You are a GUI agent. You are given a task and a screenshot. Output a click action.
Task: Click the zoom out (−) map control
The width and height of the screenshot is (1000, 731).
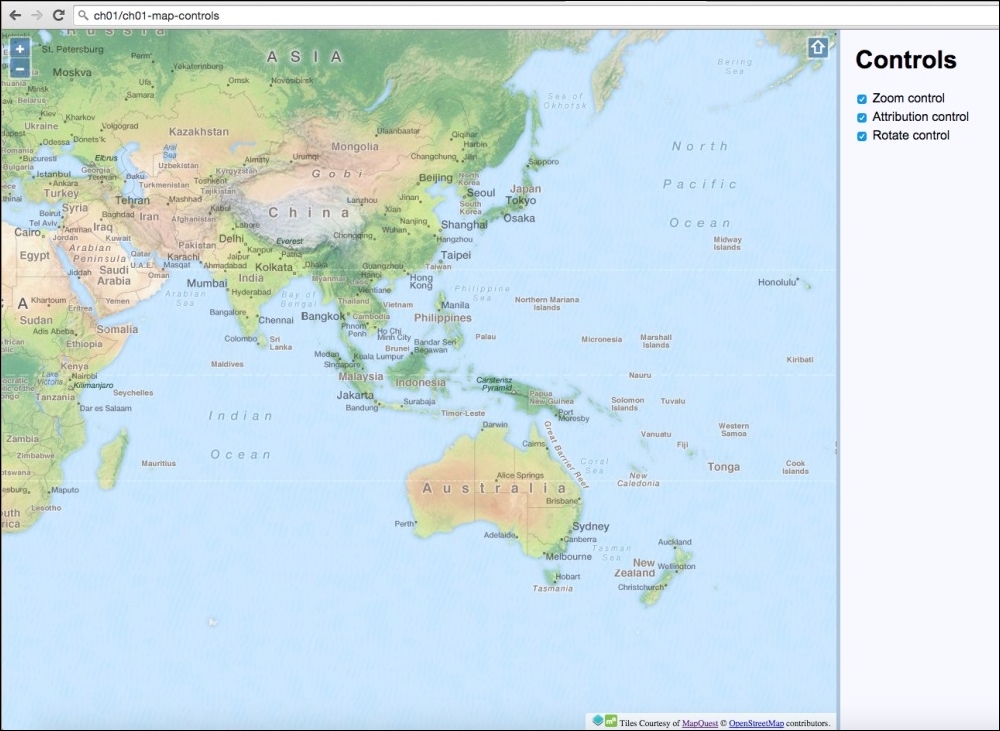[x=19, y=68]
